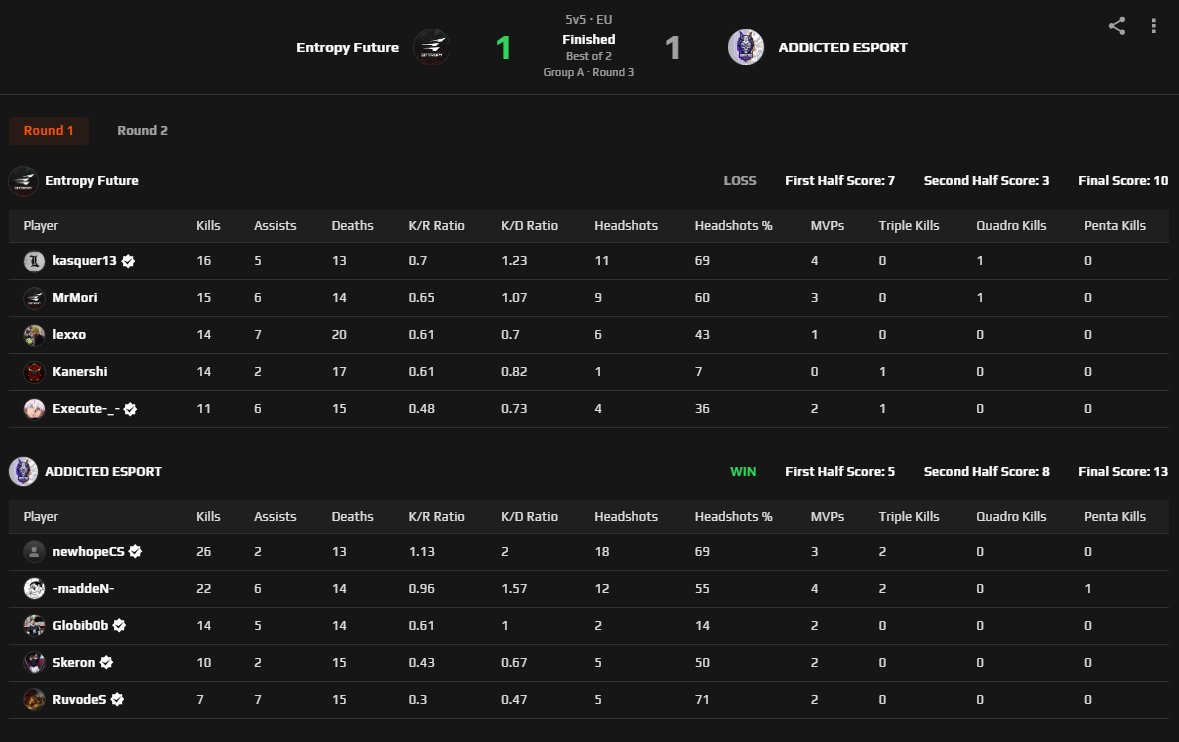The height and width of the screenshot is (742, 1179).
Task: Switch to the Round 2 tab
Action: pos(142,130)
